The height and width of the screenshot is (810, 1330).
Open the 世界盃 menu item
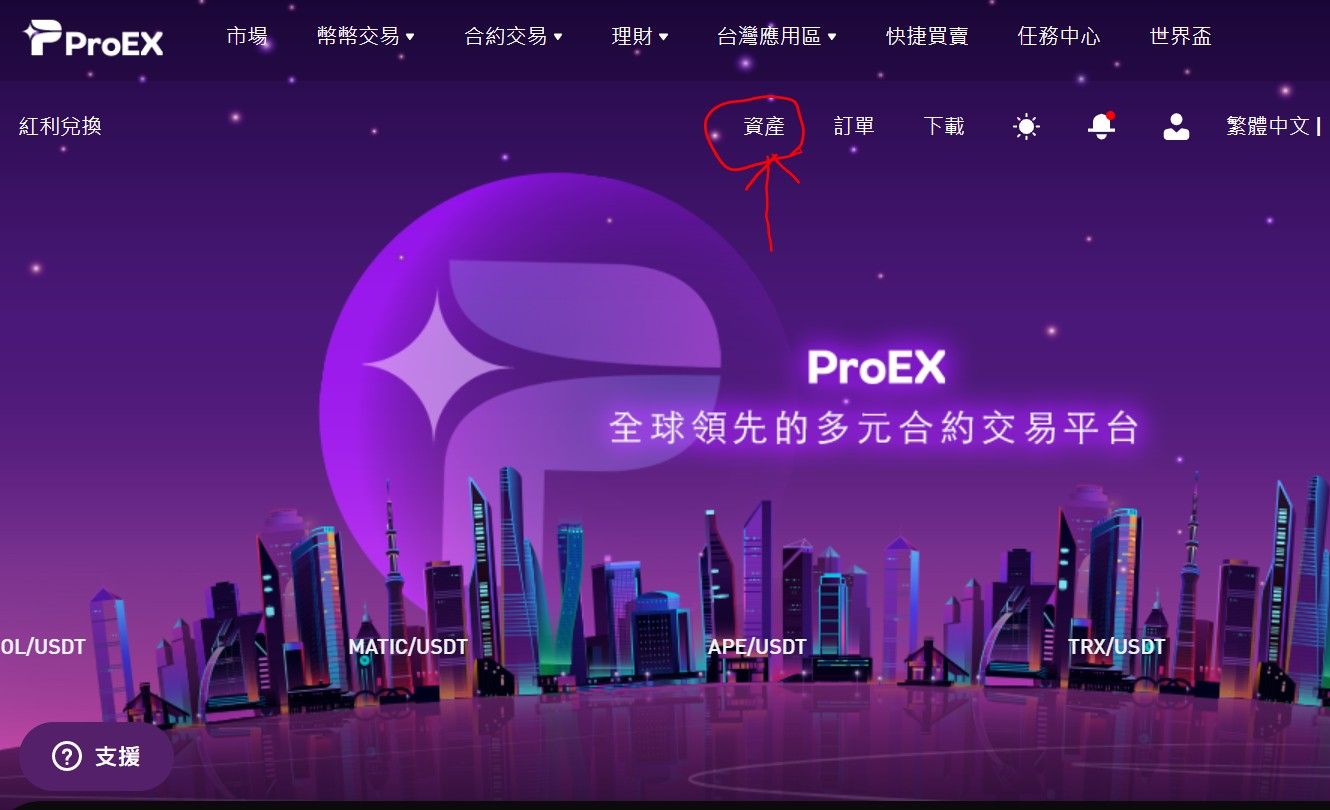[x=1181, y=37]
